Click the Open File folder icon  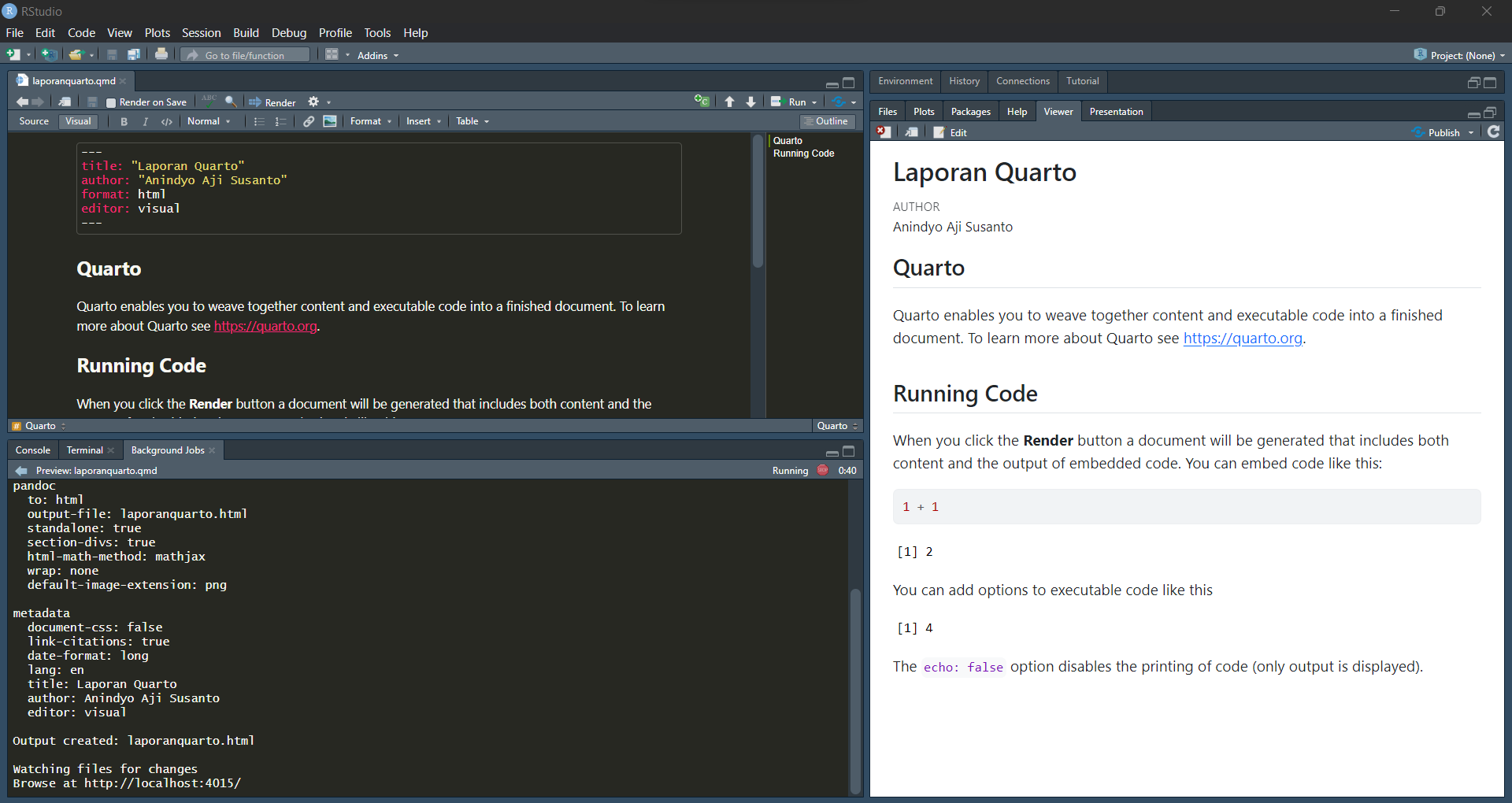[76, 55]
